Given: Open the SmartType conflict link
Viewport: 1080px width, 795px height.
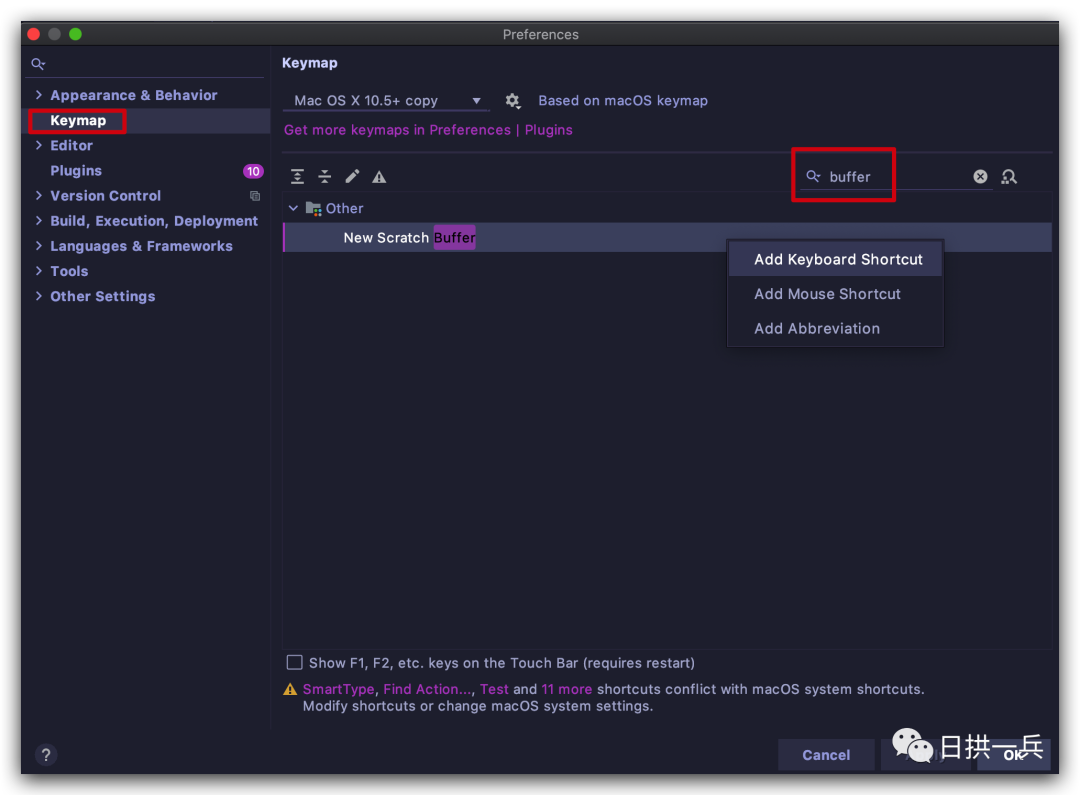Looking at the screenshot, I should (338, 689).
